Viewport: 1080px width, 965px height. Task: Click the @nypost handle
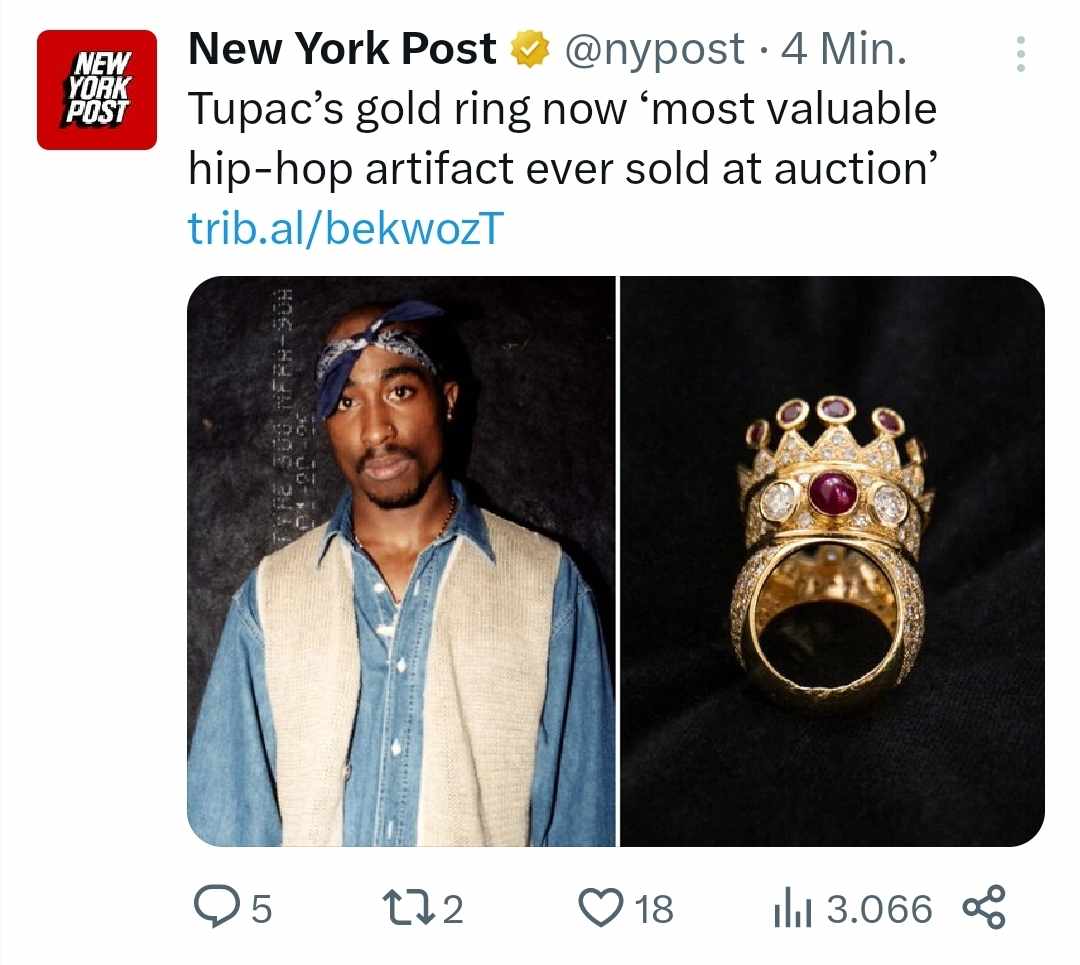coord(655,49)
